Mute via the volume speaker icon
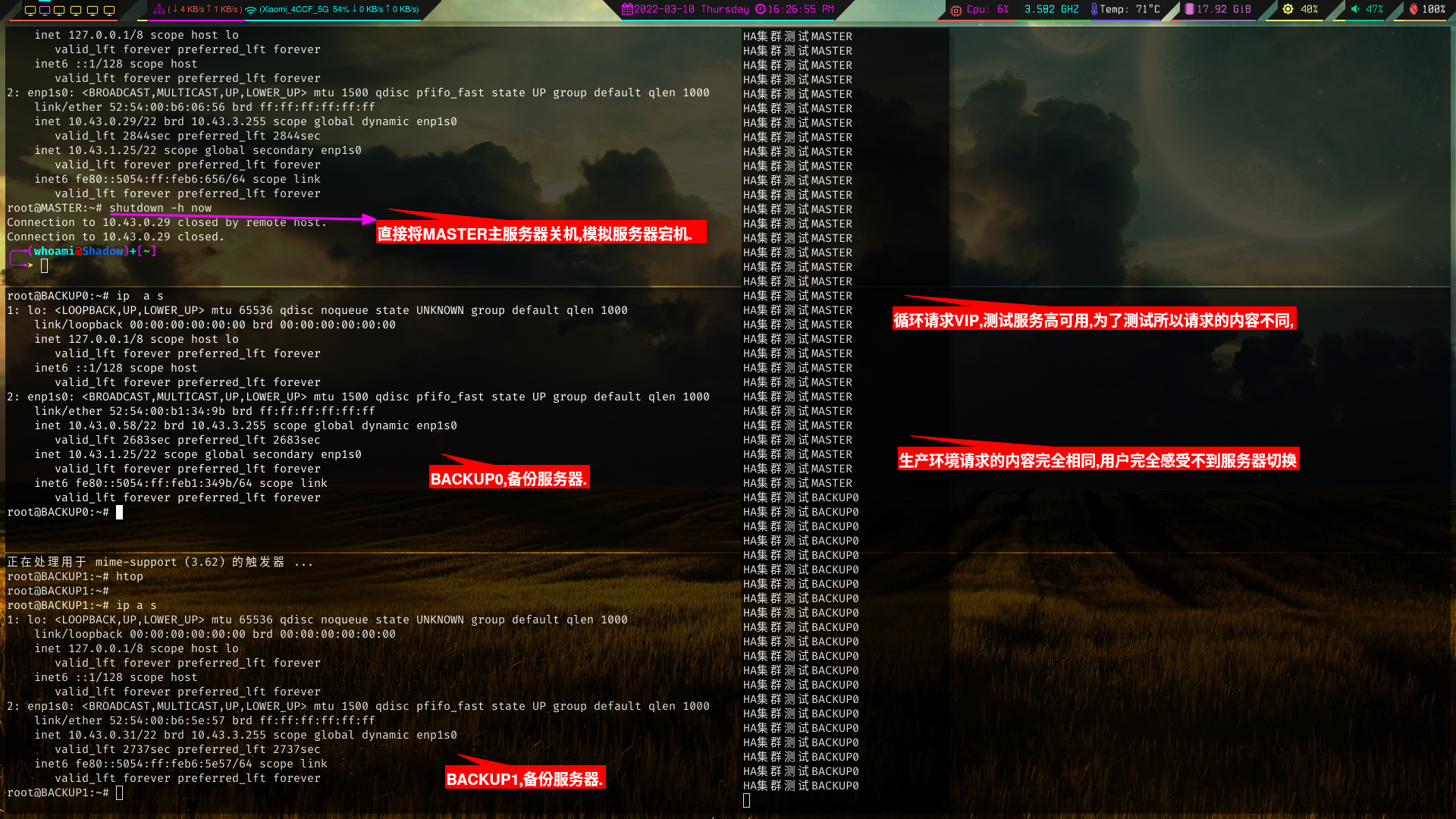 coord(1355,9)
